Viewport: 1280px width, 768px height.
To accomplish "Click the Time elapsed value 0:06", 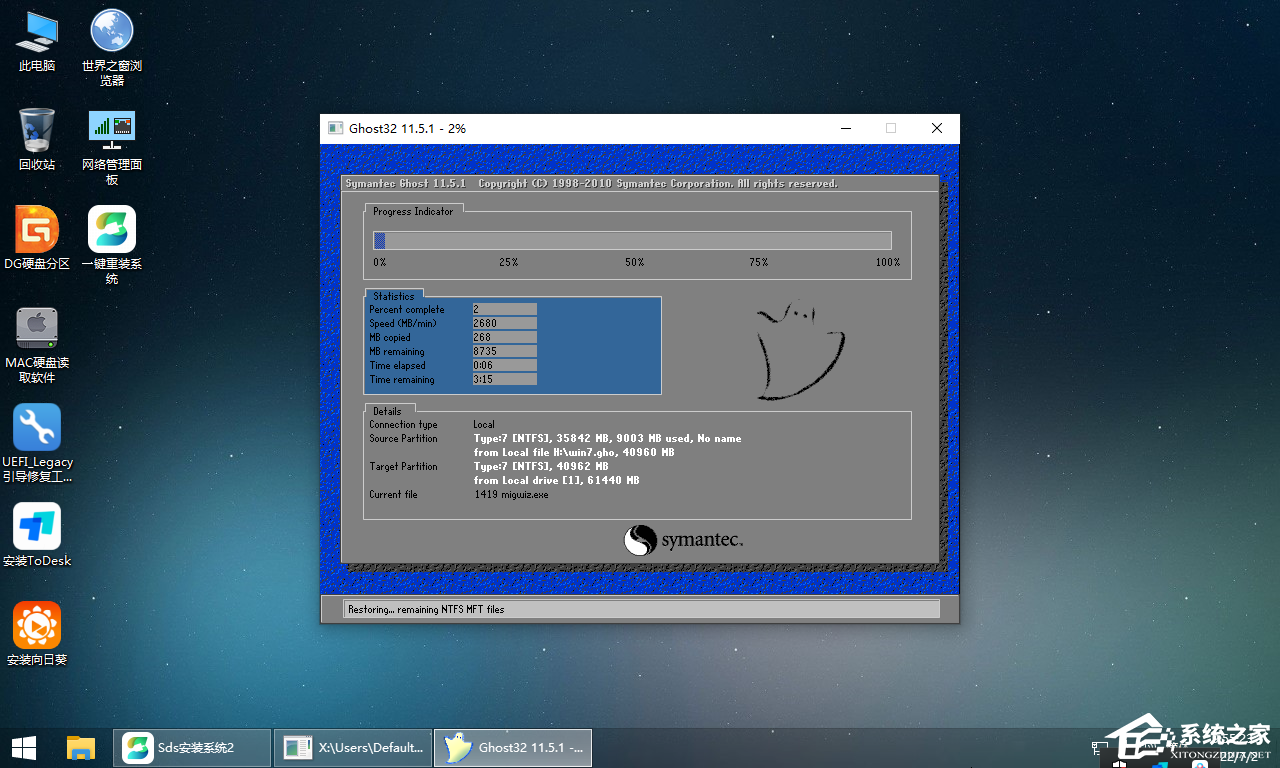I will tap(504, 365).
